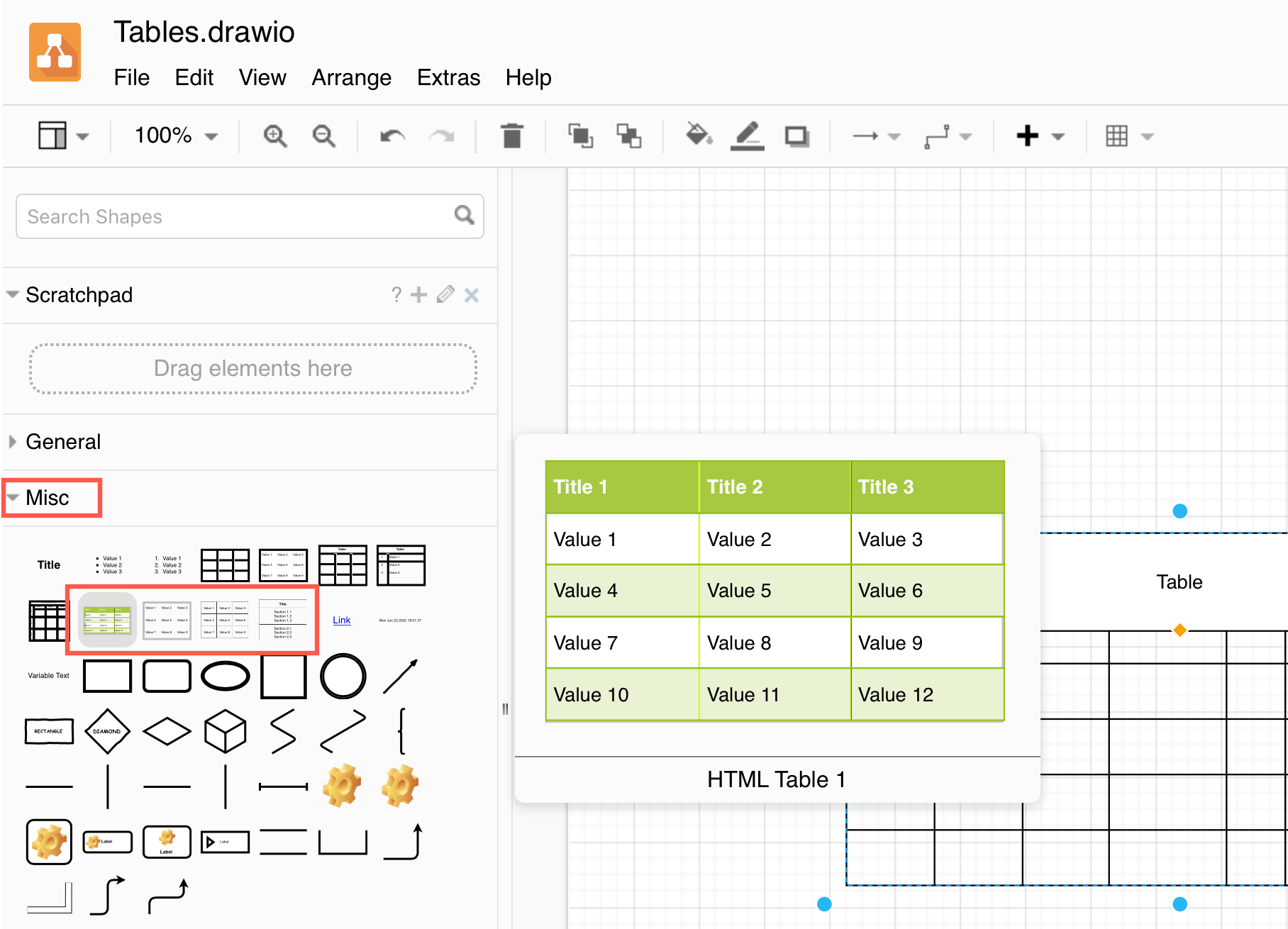Open the Extras menu

click(x=448, y=78)
